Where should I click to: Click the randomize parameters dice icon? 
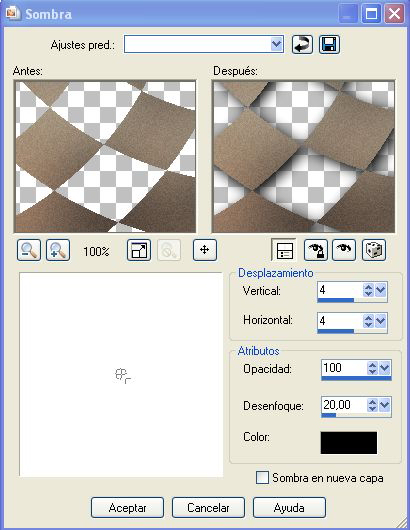coord(373,250)
